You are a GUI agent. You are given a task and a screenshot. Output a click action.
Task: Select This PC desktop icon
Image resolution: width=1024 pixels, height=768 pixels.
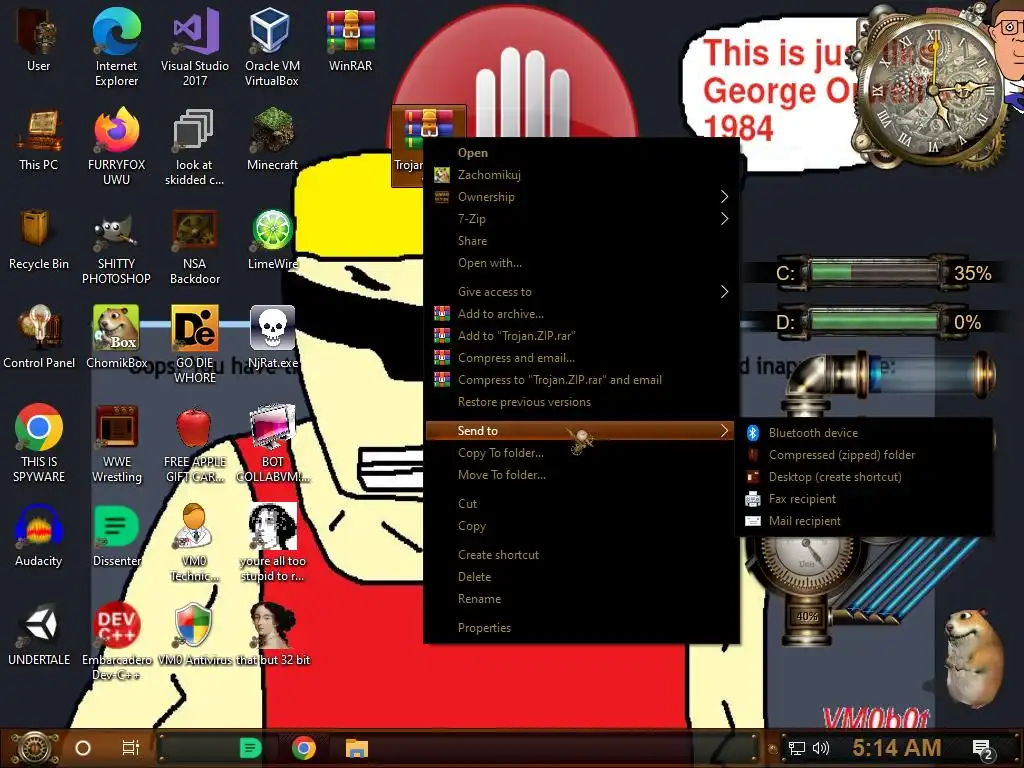(x=39, y=140)
